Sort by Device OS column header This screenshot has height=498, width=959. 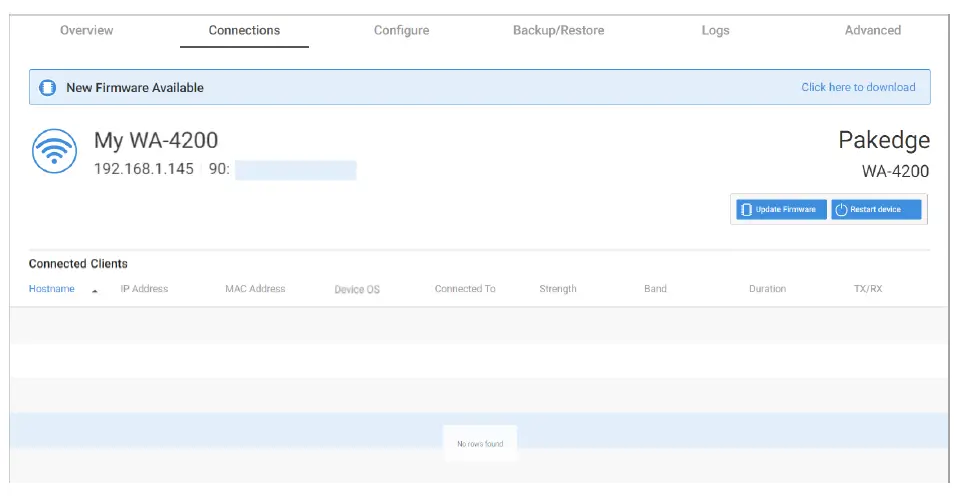(357, 289)
